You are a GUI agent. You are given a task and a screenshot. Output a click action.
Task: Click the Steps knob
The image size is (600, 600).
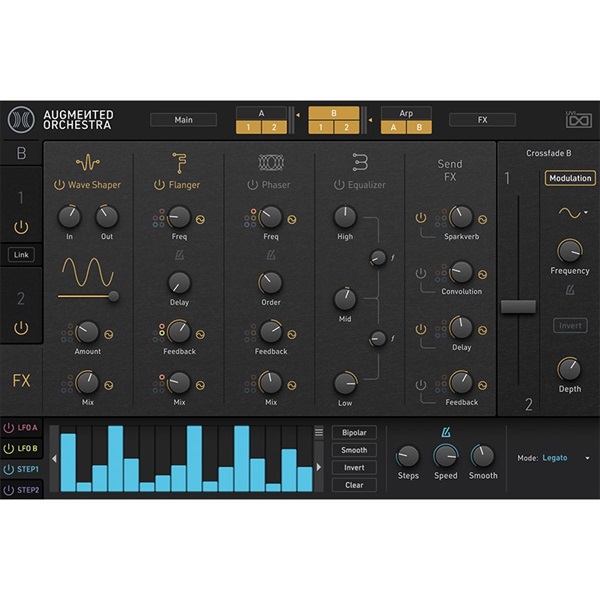point(408,456)
